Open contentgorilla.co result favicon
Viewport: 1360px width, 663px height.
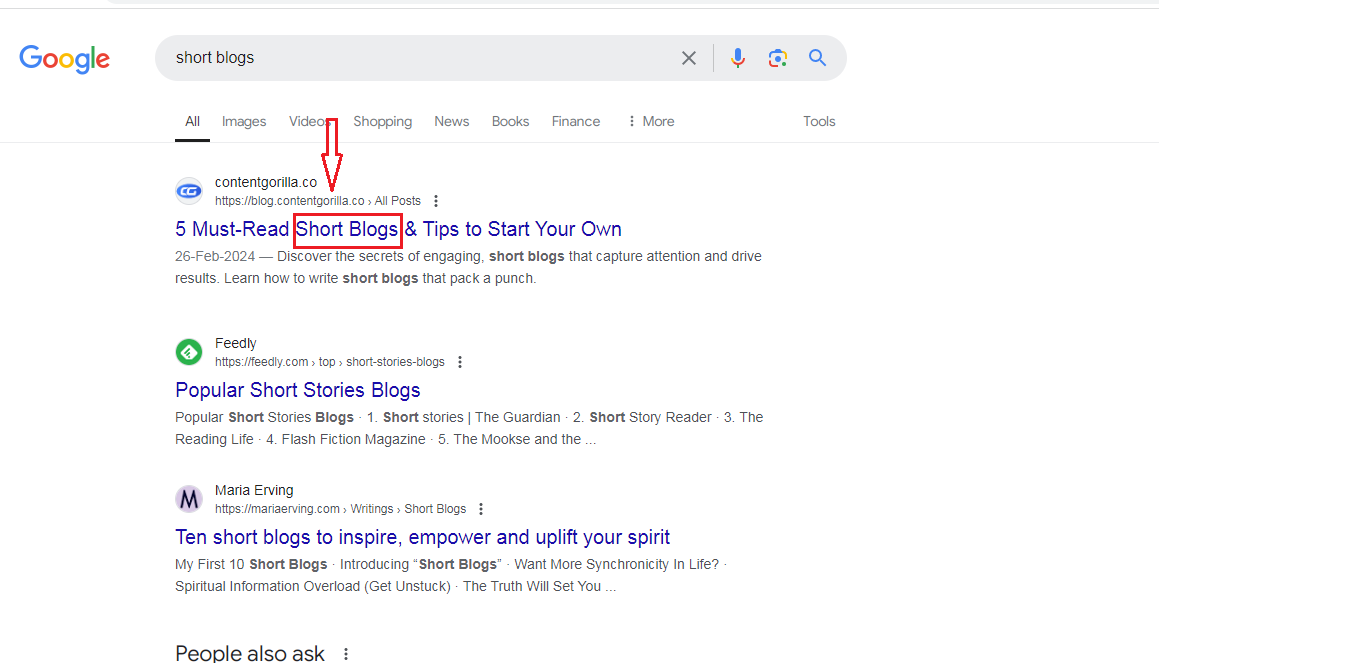click(x=189, y=191)
